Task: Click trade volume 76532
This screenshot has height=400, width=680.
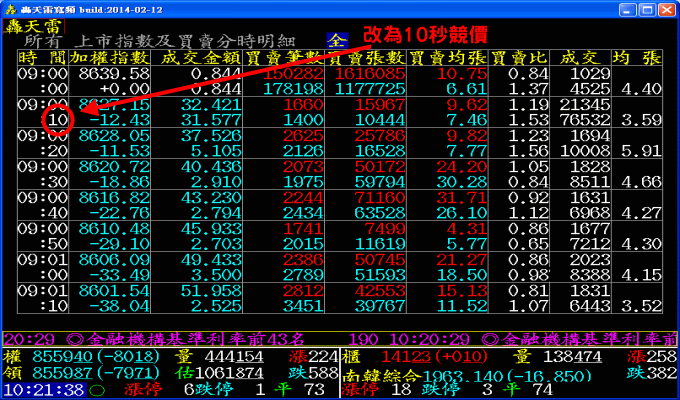Action: [585, 120]
